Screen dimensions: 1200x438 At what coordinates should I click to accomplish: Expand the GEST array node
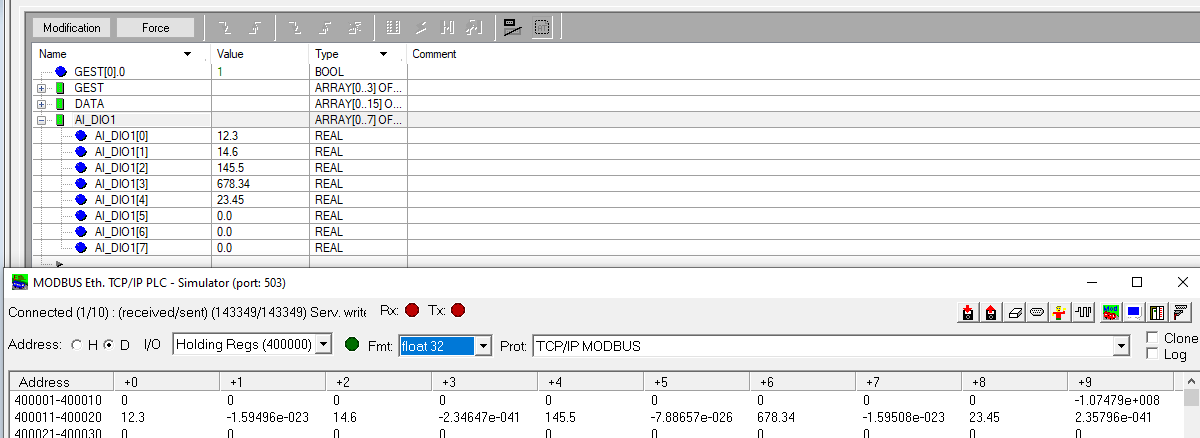click(42, 88)
